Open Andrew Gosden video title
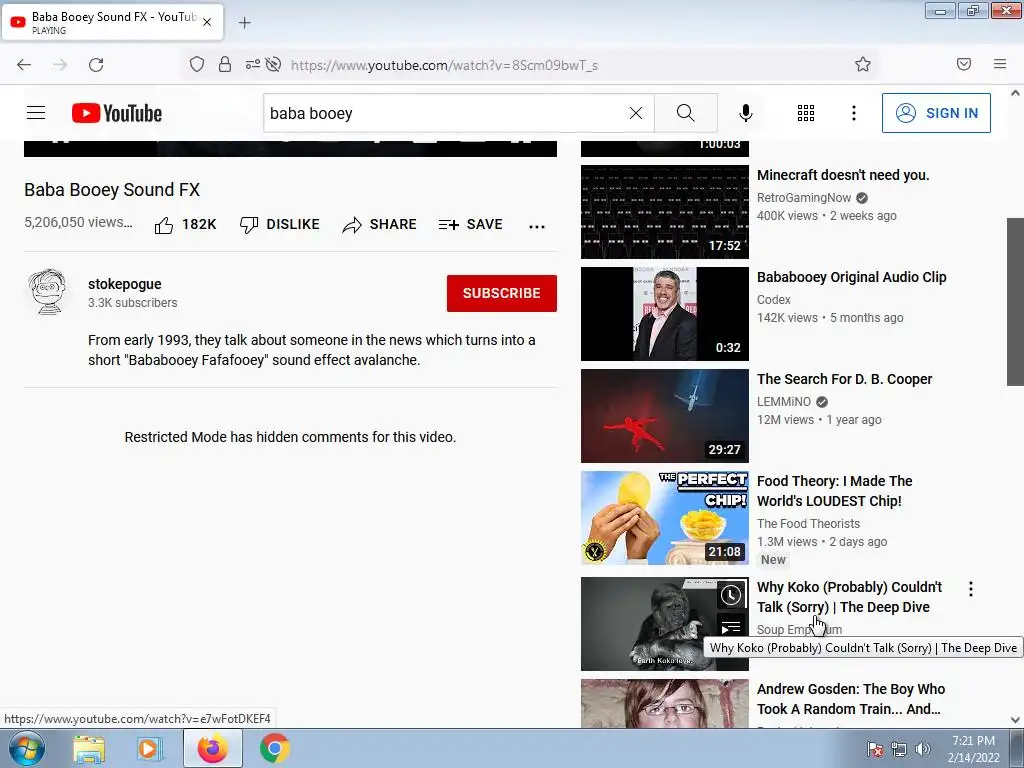This screenshot has width=1024, height=768. click(851, 699)
